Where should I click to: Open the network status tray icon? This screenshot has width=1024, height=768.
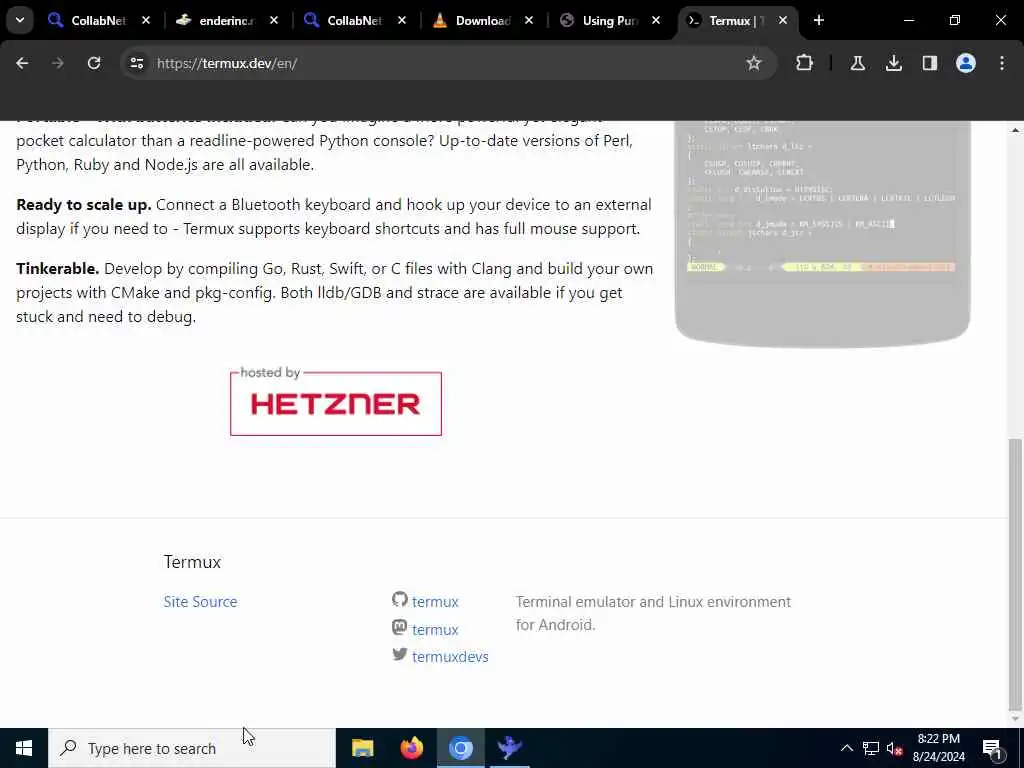[x=871, y=748]
